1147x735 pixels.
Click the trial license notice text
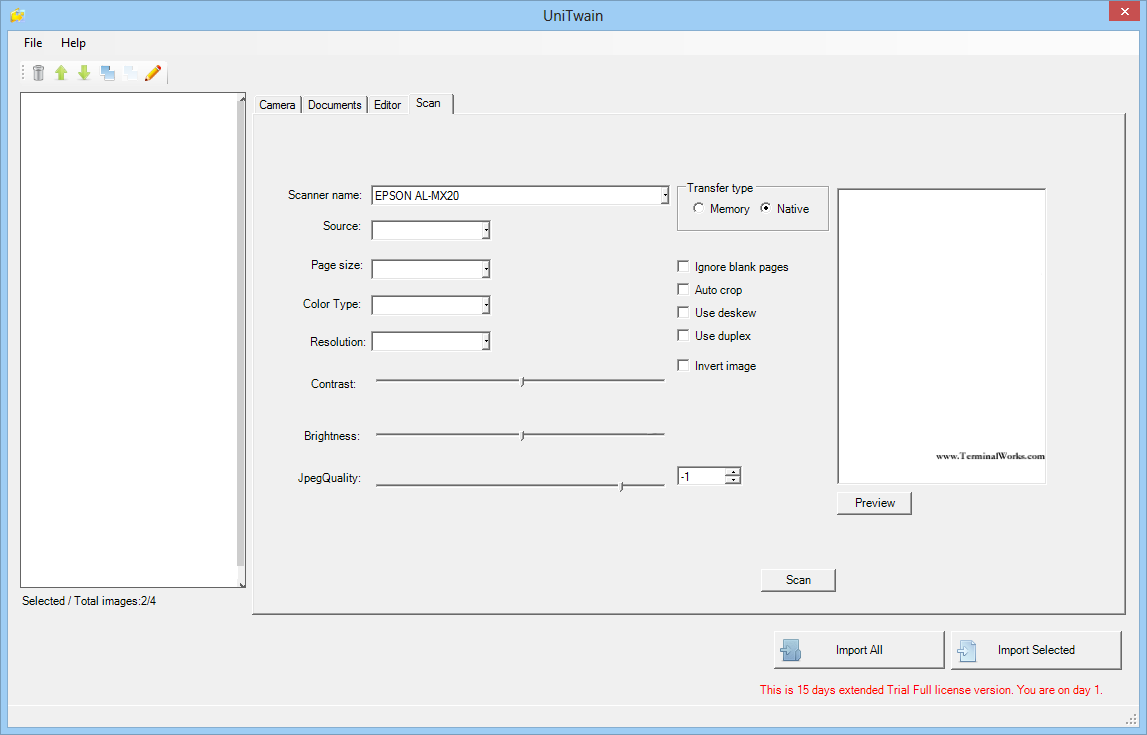pos(930,690)
